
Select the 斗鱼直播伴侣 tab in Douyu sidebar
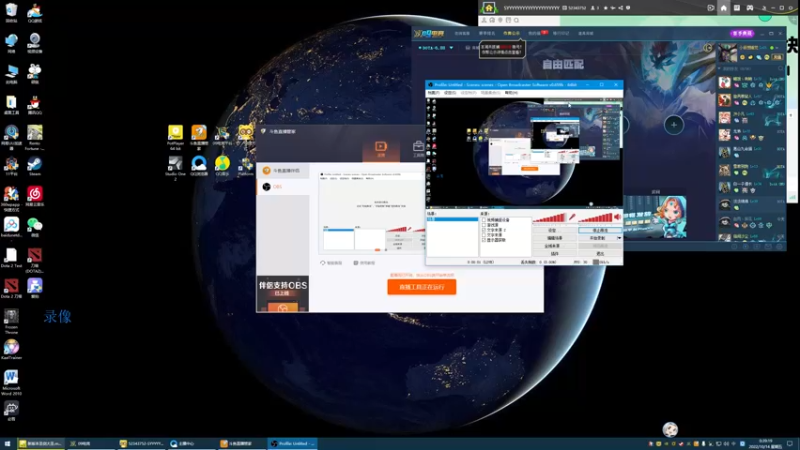[x=283, y=170]
